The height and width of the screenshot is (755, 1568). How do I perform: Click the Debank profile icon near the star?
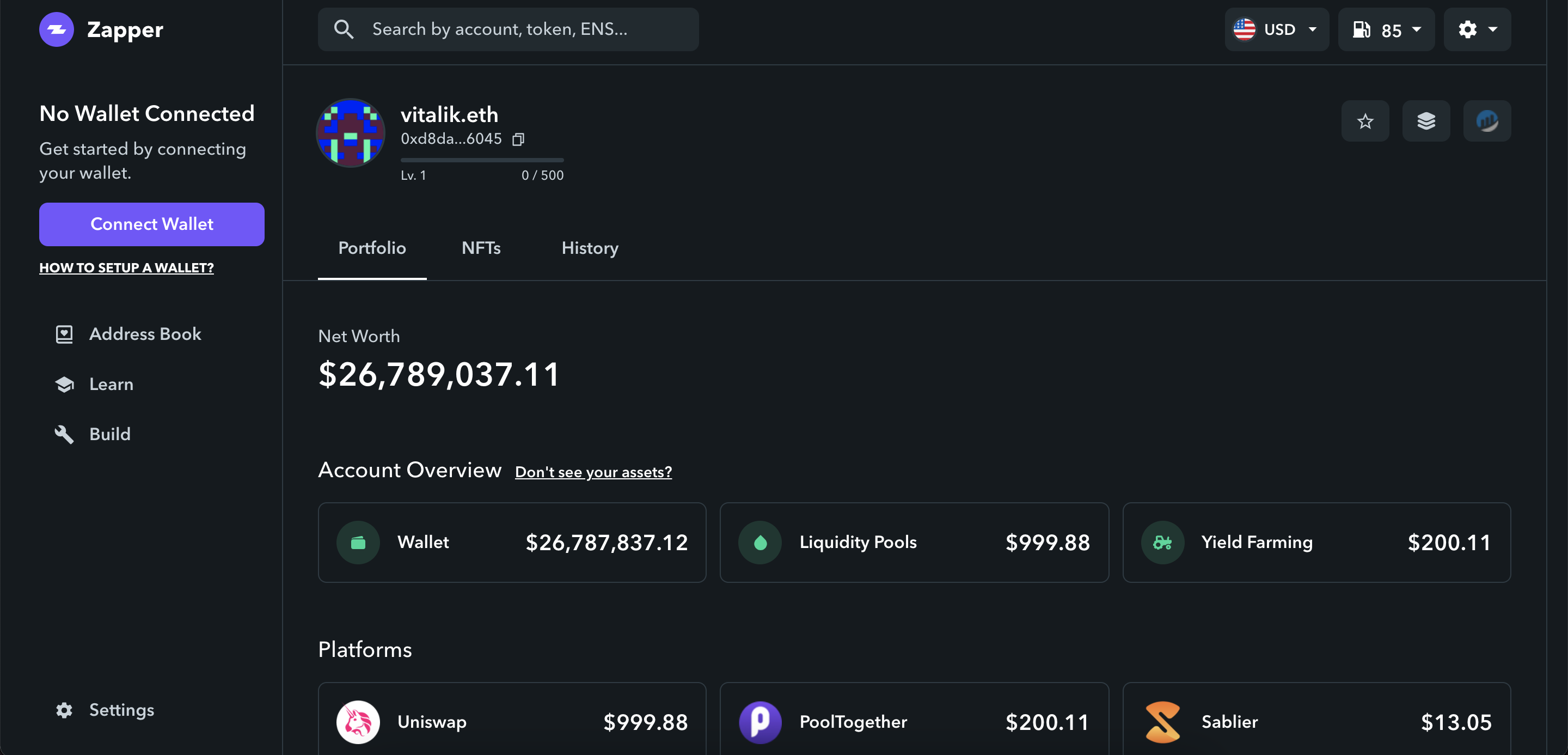point(1487,121)
